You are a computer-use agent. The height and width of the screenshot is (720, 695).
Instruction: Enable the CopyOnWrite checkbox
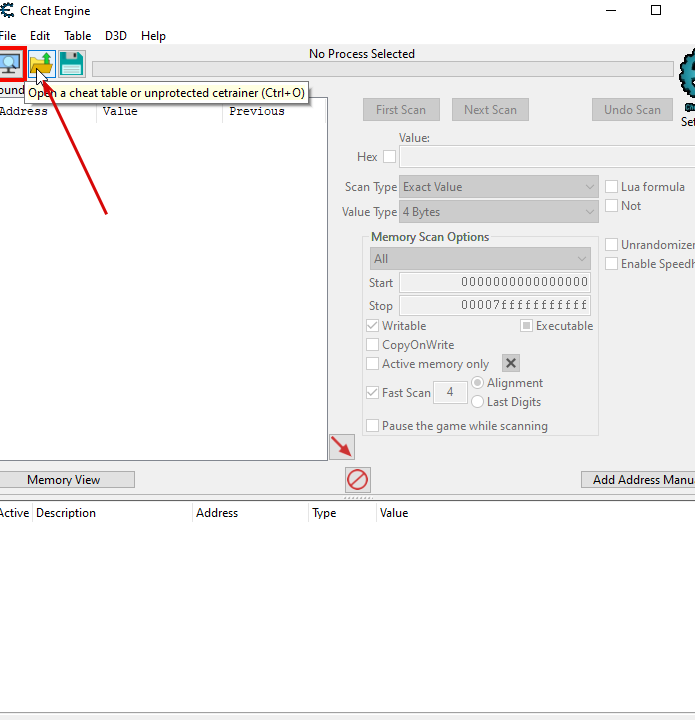pos(372,344)
